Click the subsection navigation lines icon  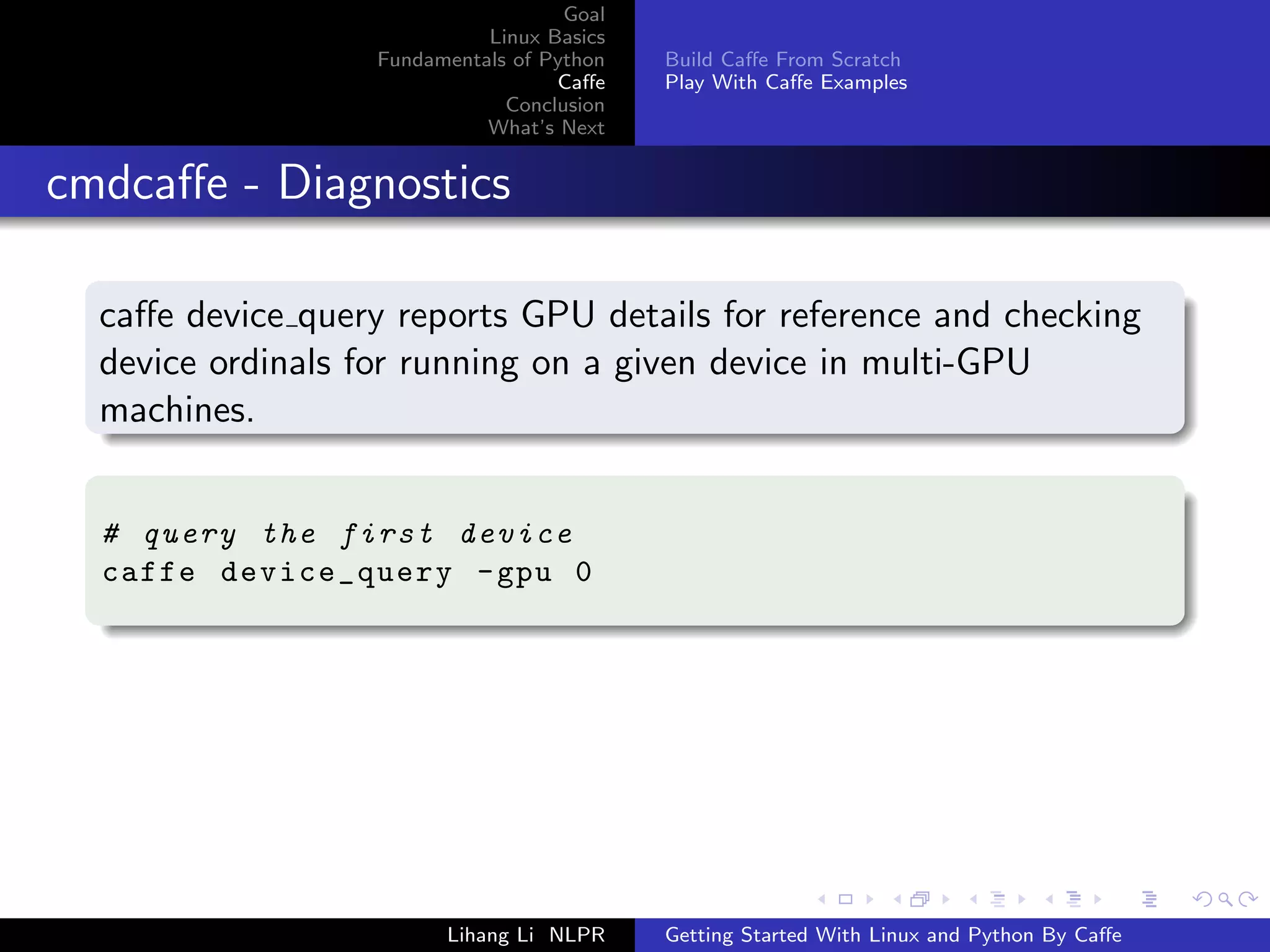point(998,899)
